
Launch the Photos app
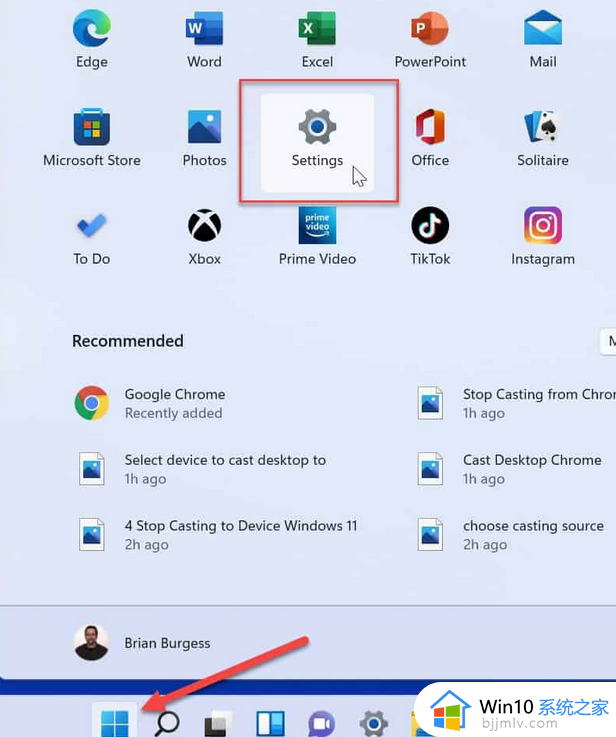coord(204,139)
